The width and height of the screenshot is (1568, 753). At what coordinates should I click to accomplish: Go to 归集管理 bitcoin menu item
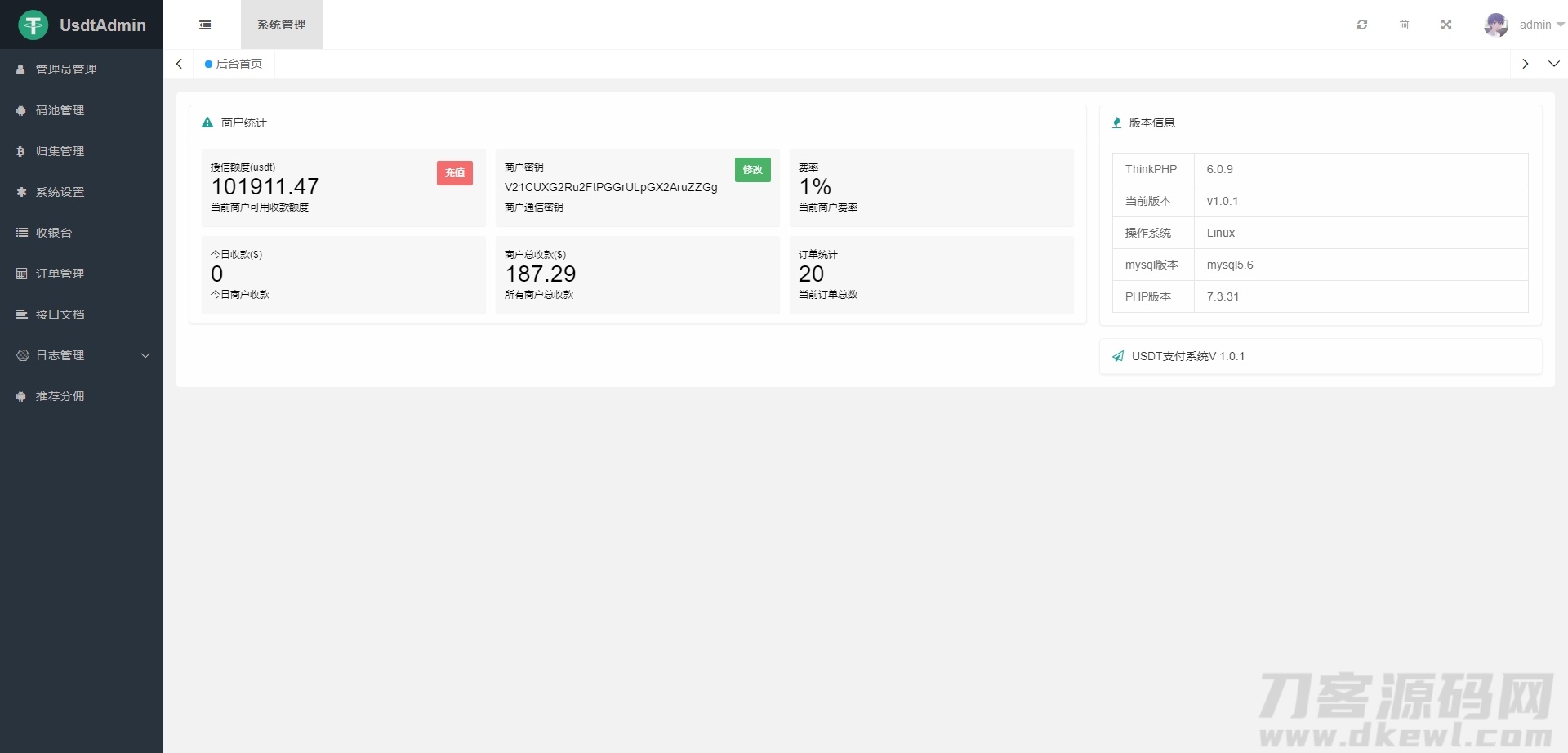(60, 151)
